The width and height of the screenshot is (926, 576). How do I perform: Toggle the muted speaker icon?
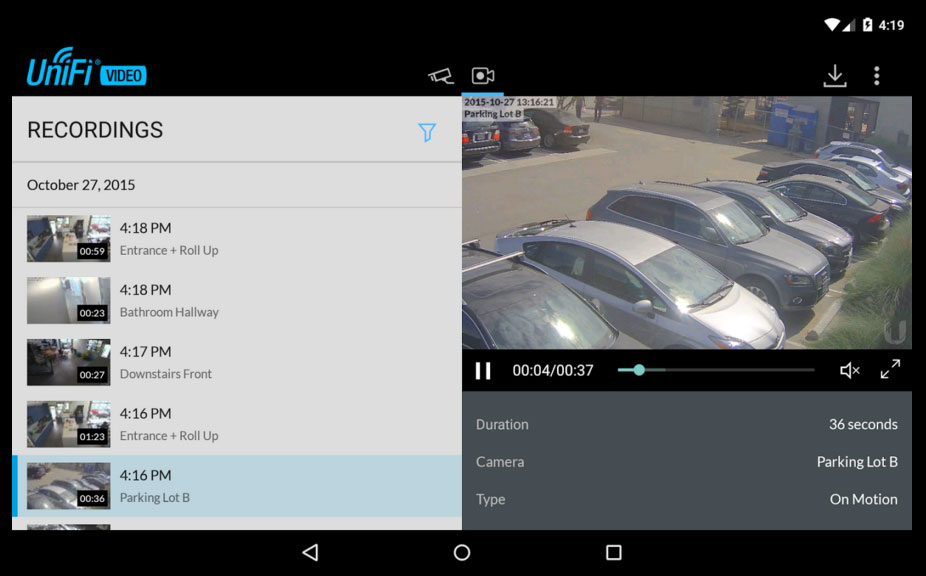tap(849, 370)
